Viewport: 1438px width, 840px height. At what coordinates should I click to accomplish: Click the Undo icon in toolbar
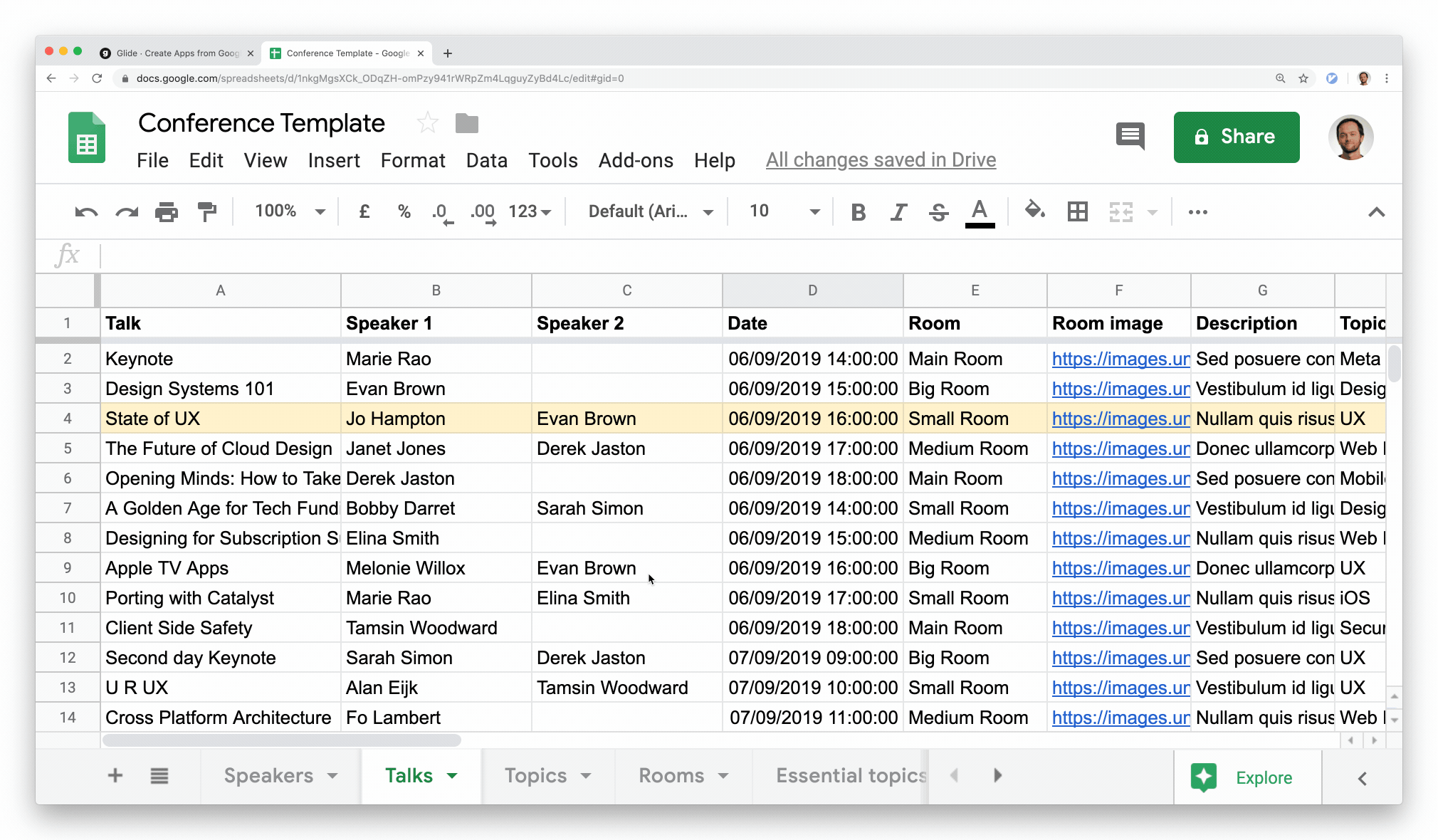click(x=86, y=212)
